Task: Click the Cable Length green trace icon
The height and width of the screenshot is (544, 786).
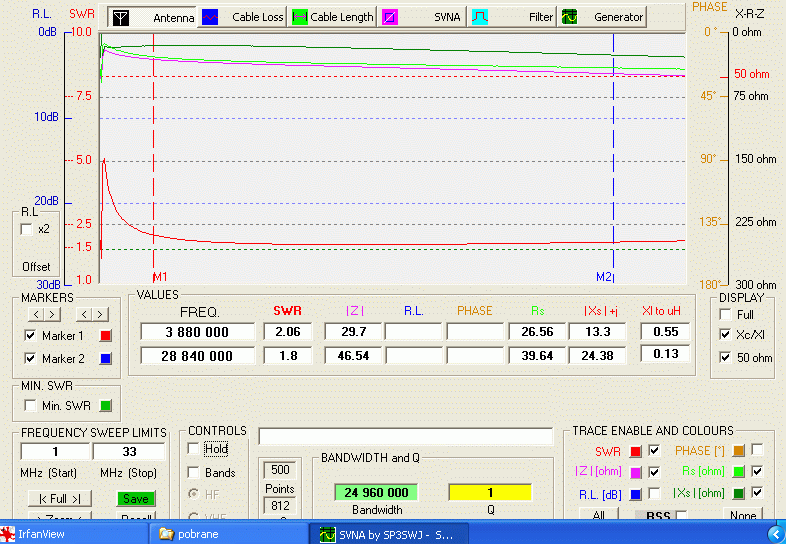Action: pos(300,17)
